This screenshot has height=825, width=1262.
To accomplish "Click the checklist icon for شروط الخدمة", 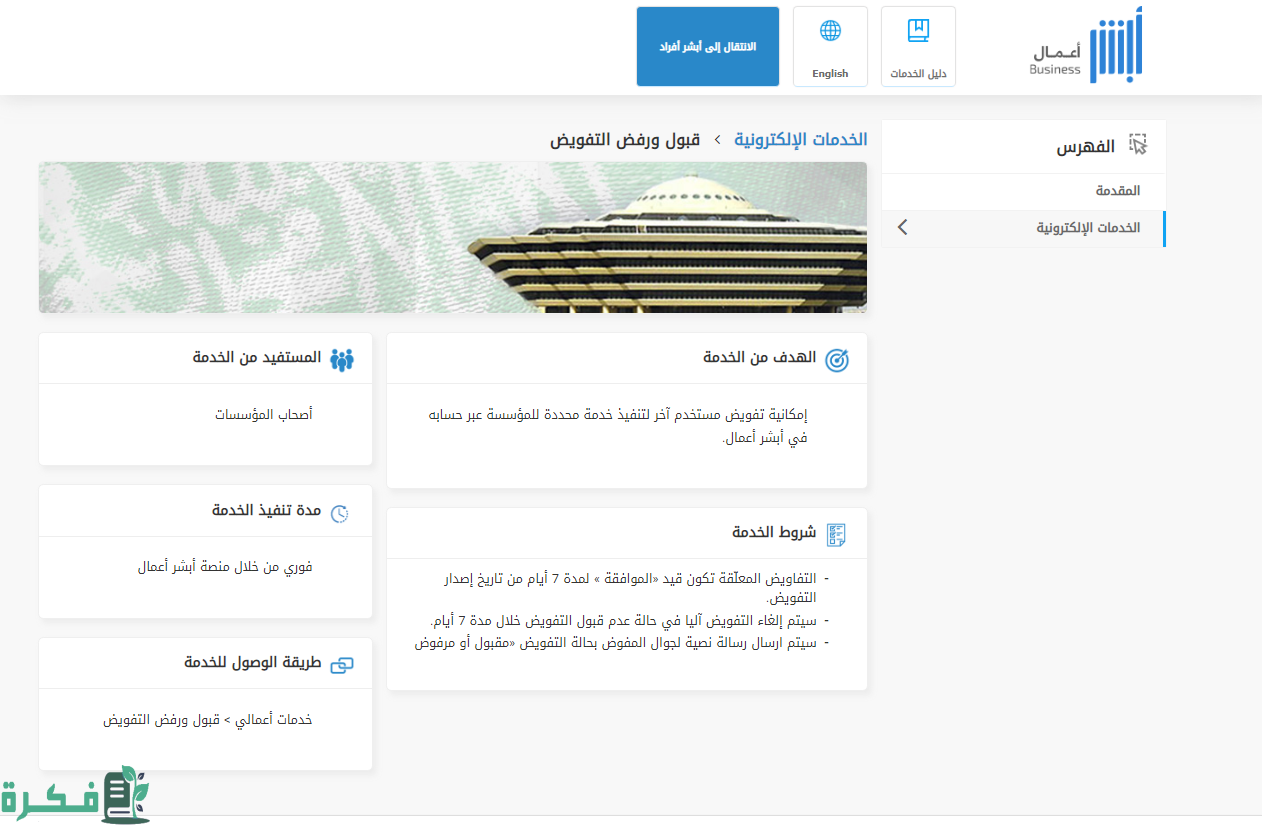I will (x=836, y=535).
